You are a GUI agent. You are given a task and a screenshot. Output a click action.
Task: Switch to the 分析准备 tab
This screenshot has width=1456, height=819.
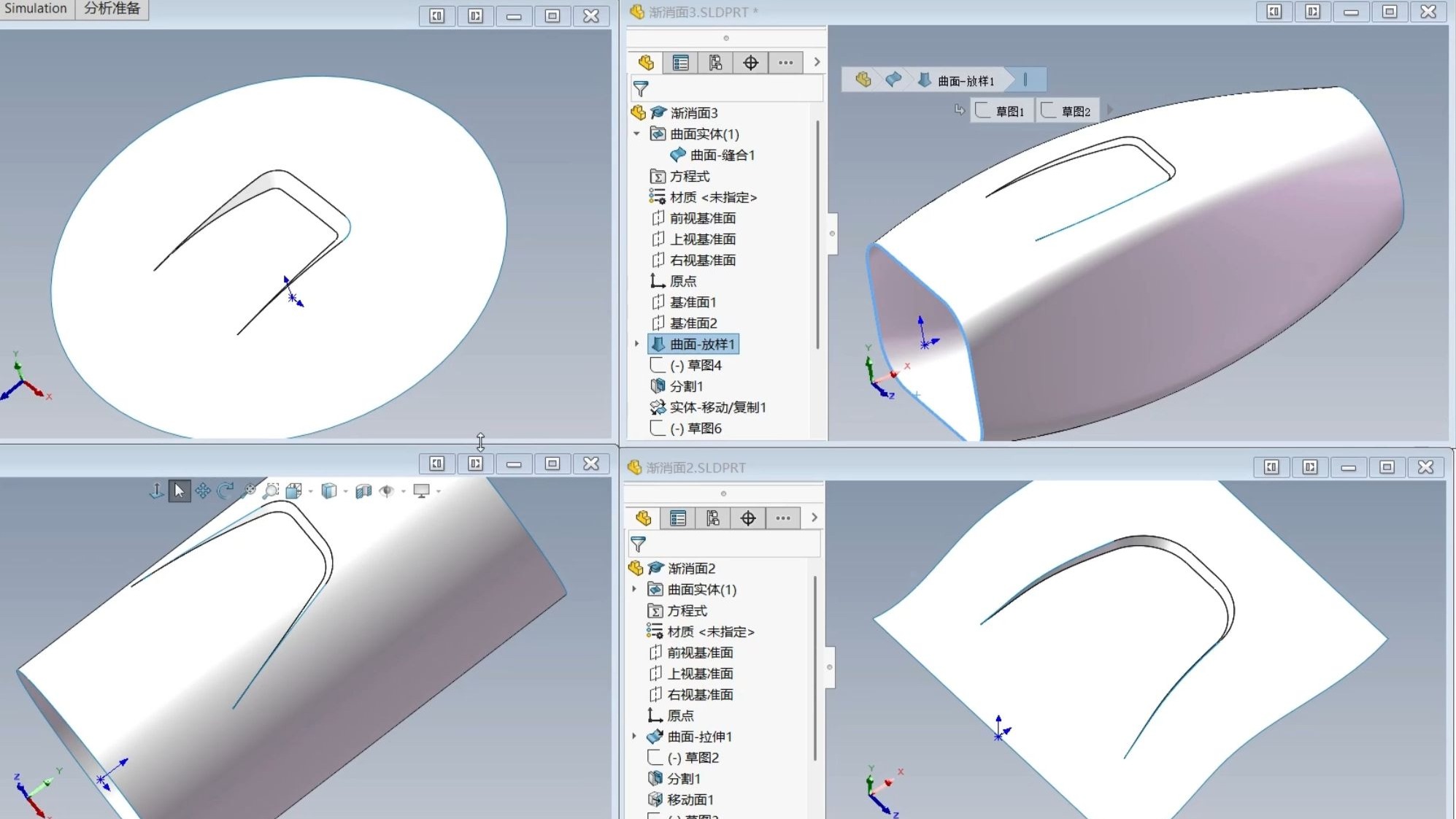[112, 9]
